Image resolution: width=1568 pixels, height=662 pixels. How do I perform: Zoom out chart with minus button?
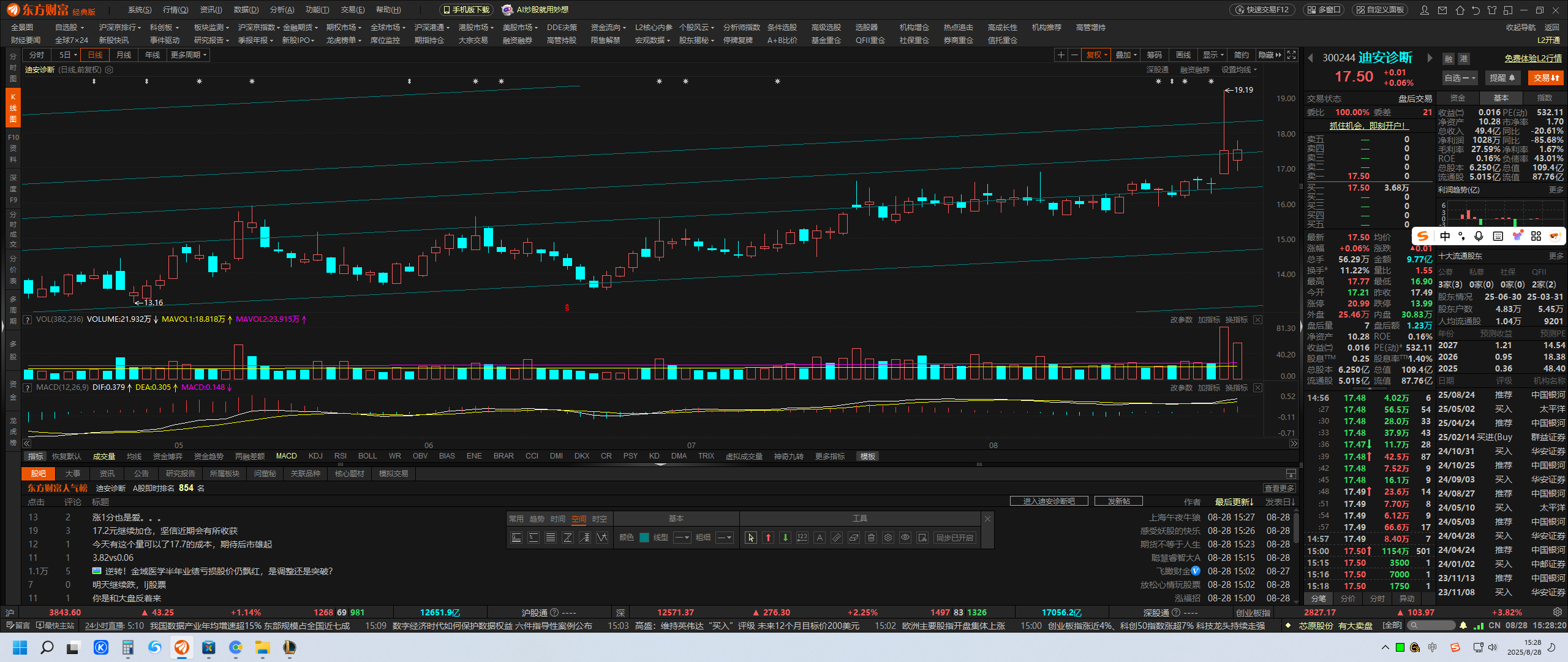click(x=1074, y=55)
